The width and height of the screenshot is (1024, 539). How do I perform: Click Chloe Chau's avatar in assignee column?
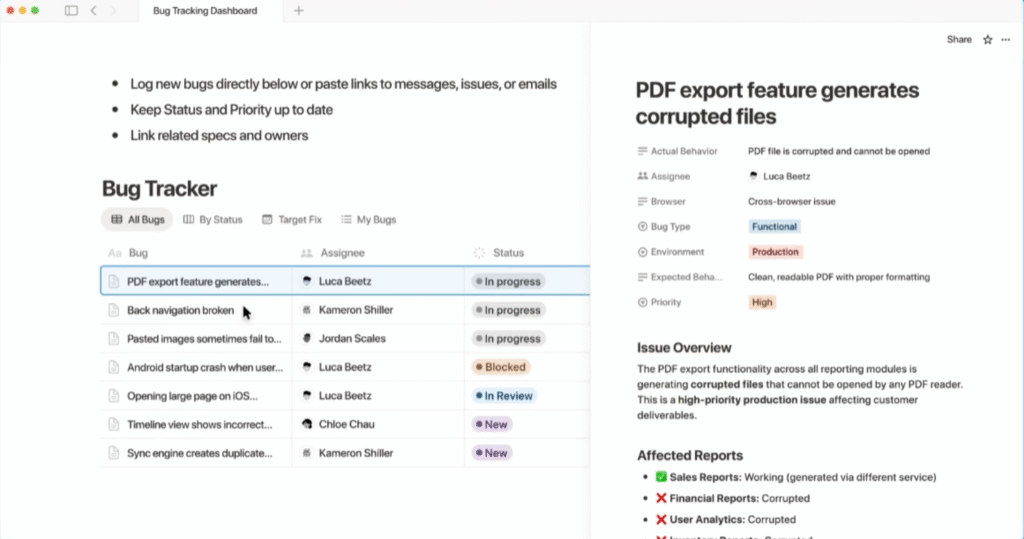307,425
